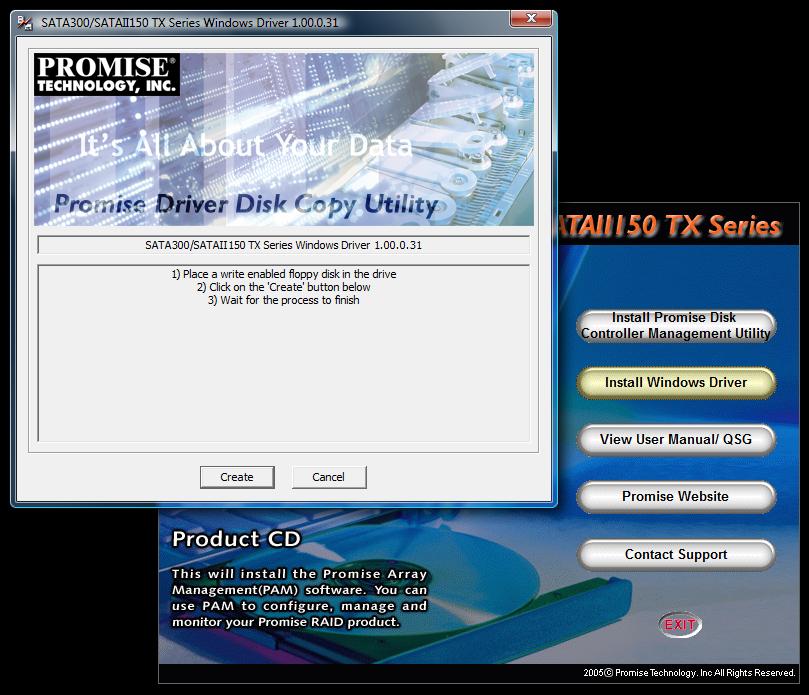
Task: Click the Promise Driver Disk Copy Utility banner text
Action: [245, 205]
